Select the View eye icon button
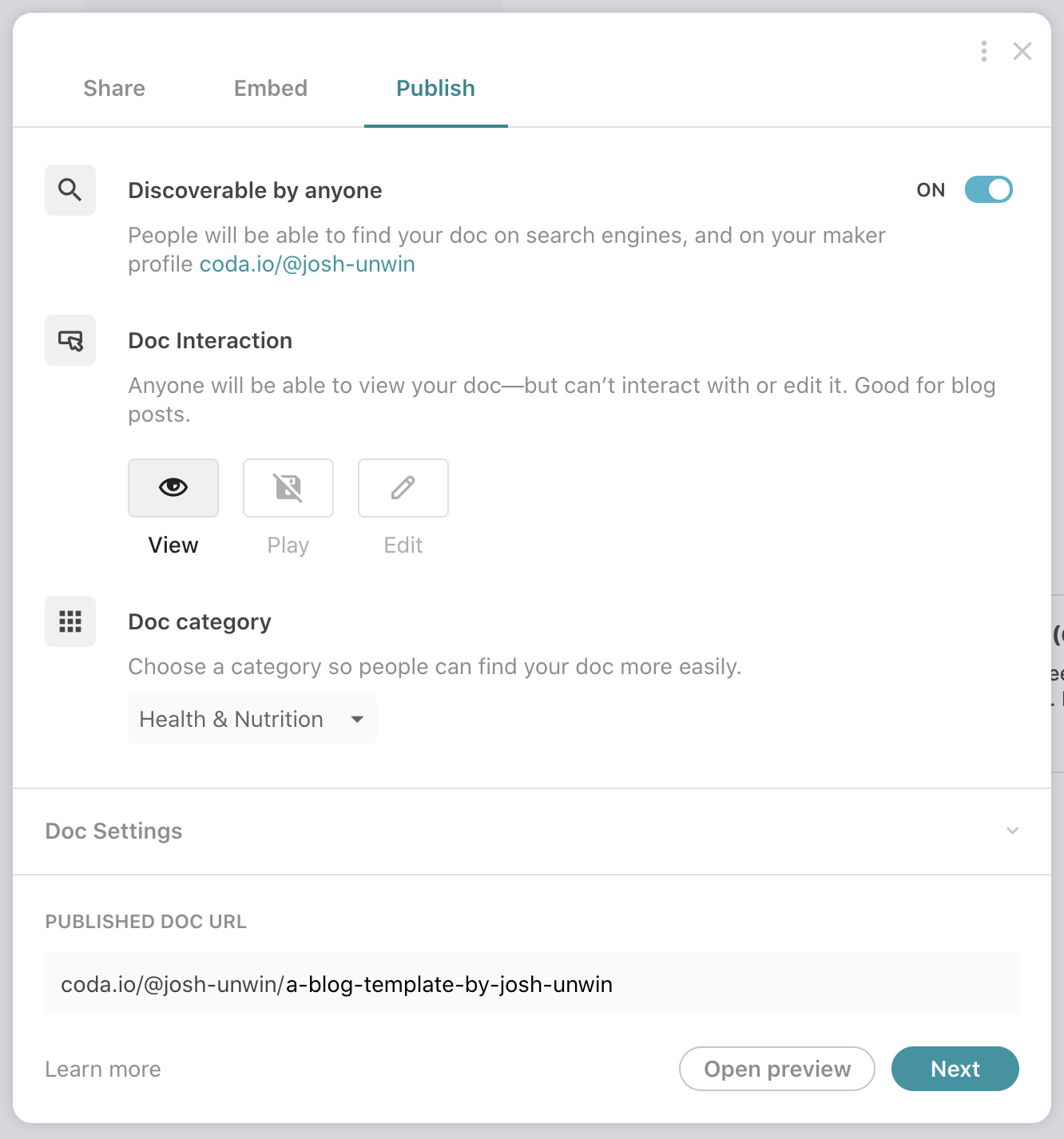 173,488
